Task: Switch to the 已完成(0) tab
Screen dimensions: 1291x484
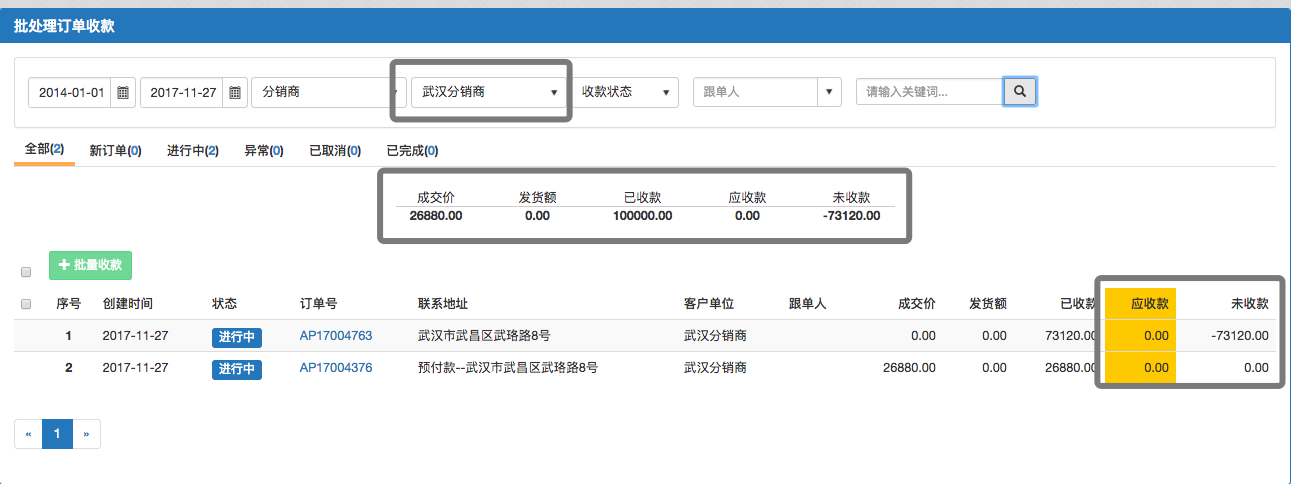Action: pos(412,151)
